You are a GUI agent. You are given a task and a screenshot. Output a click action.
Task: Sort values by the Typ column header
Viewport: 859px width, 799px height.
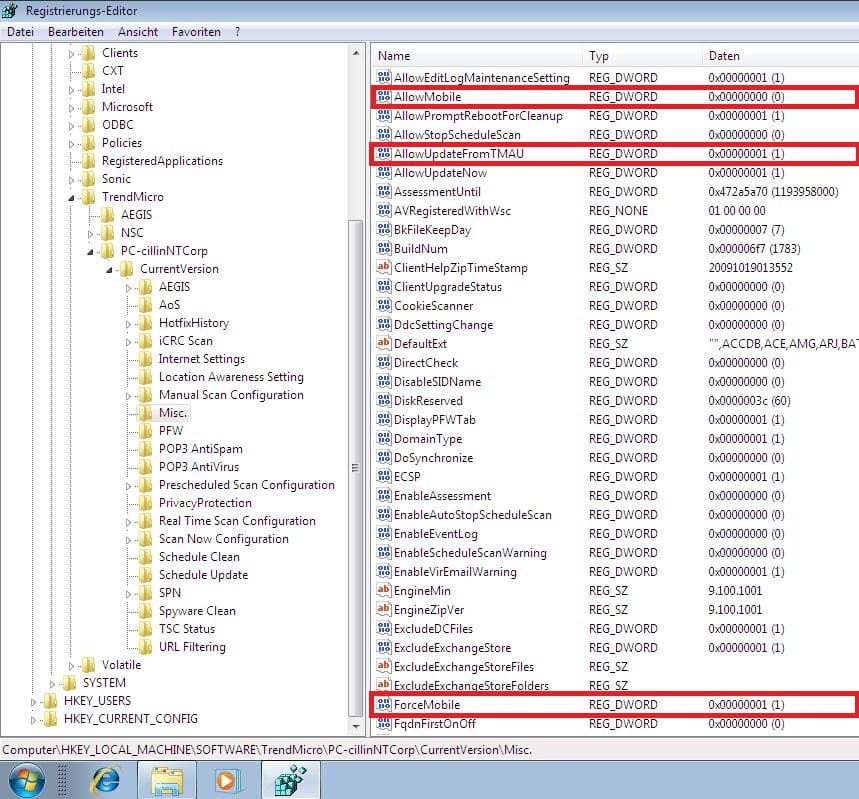point(642,56)
